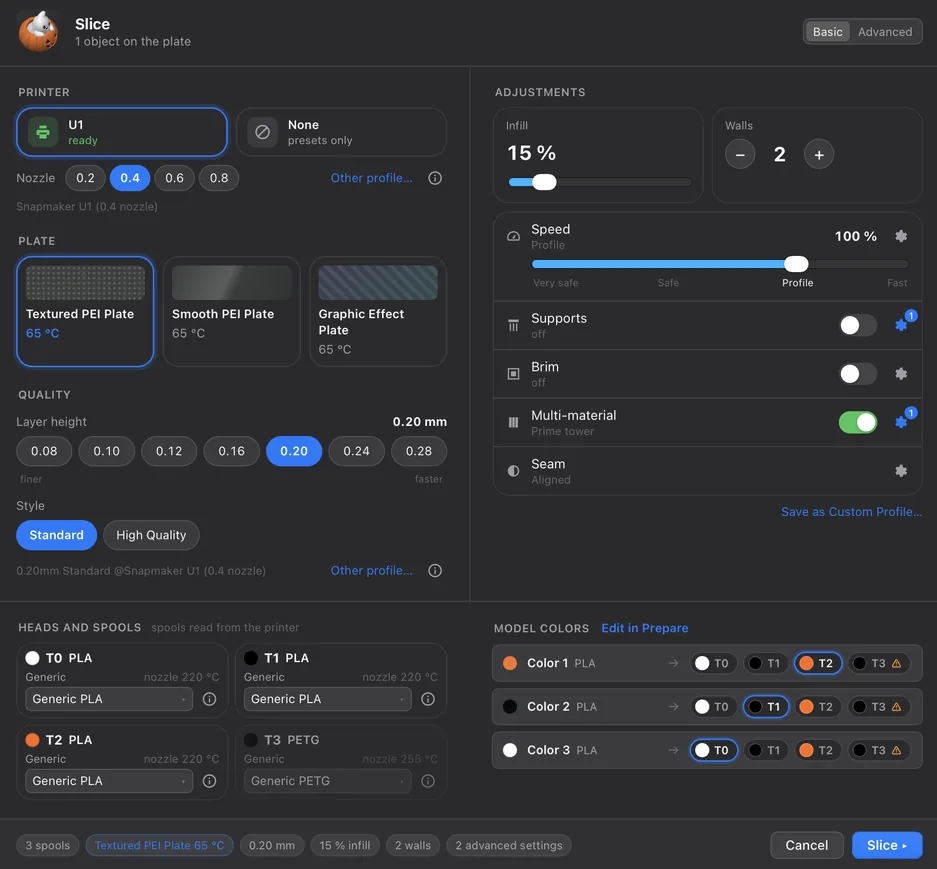Enable the Supports toggle

(858, 325)
